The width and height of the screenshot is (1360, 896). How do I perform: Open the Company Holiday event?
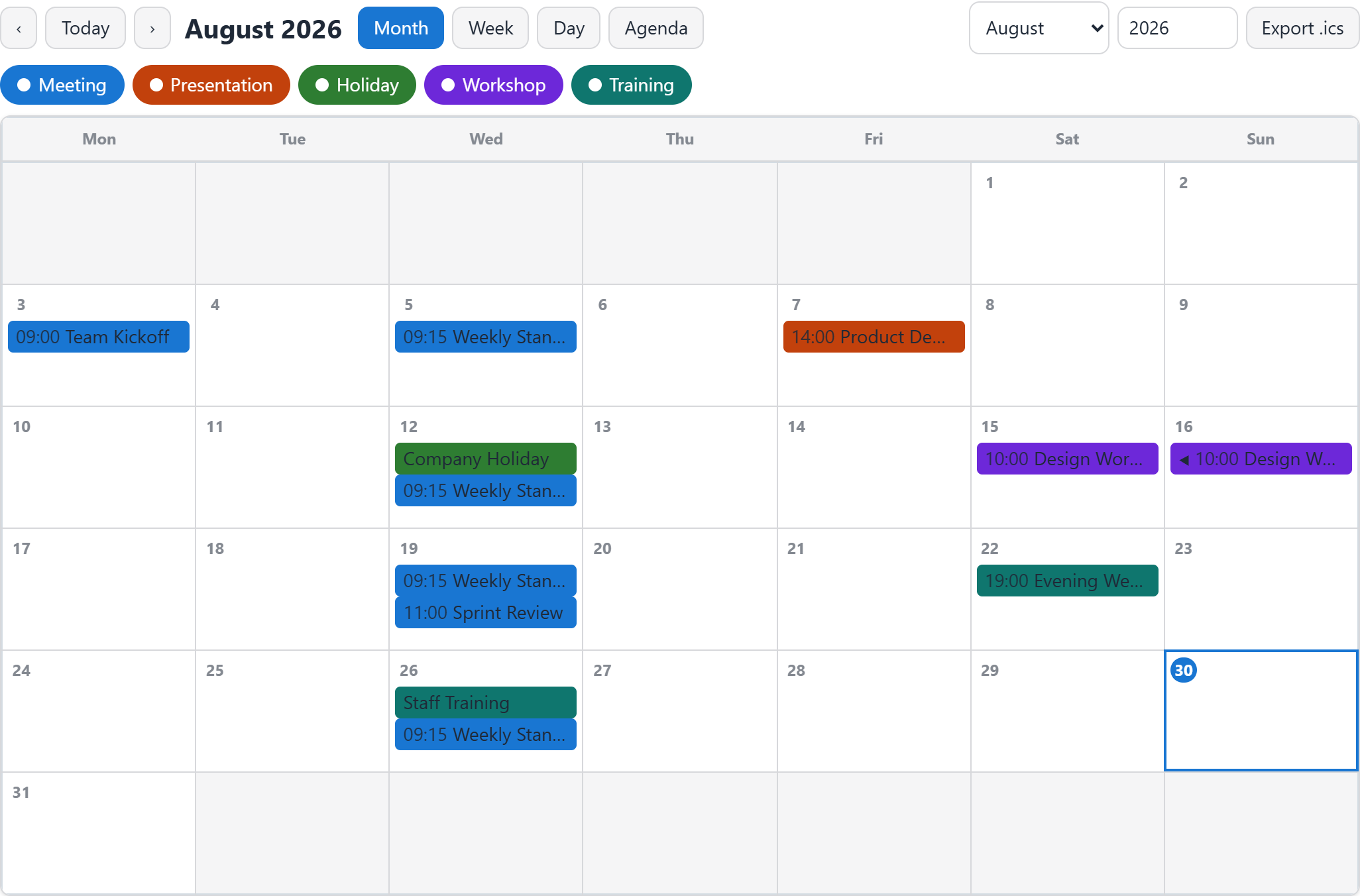tap(486, 459)
